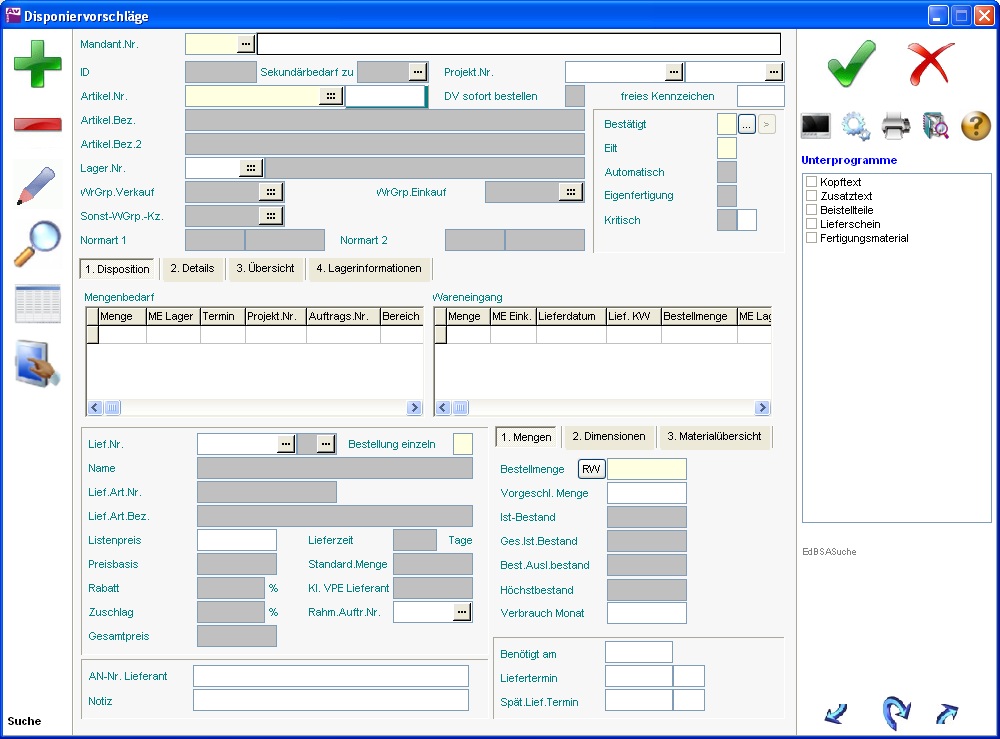
Task: Switch to the 2. Details tab
Action: click(x=192, y=268)
